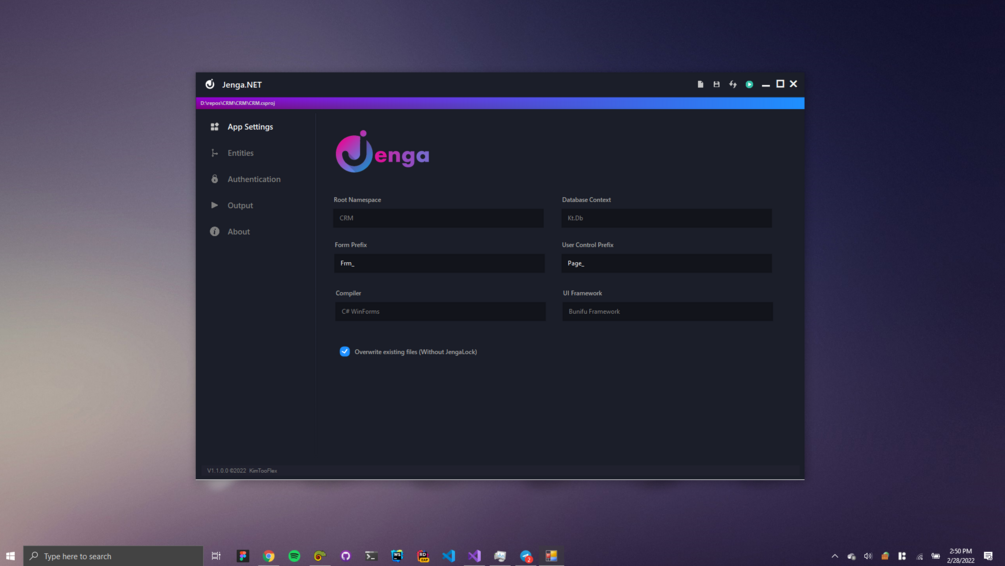Open WebStorm from the taskbar
The width and height of the screenshot is (1005, 566).
pyautogui.click(x=397, y=556)
